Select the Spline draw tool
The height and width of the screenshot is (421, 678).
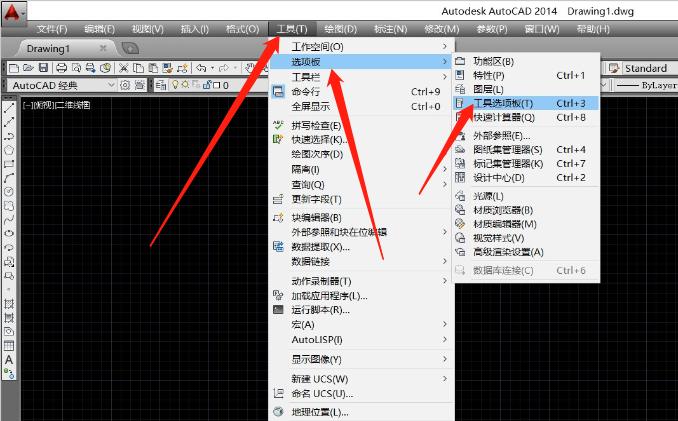point(9,220)
